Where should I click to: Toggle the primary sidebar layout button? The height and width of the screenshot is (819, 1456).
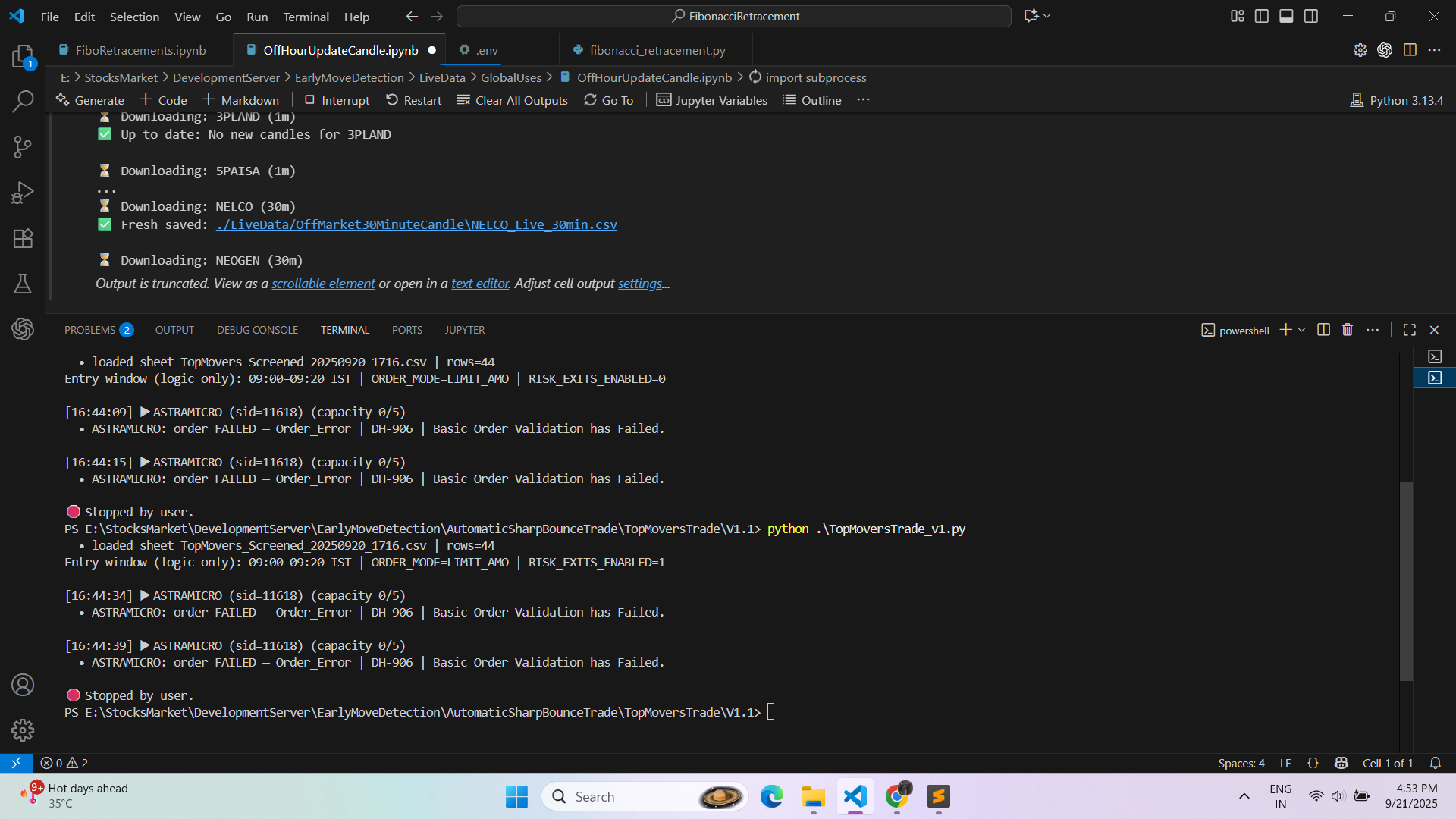click(1262, 16)
